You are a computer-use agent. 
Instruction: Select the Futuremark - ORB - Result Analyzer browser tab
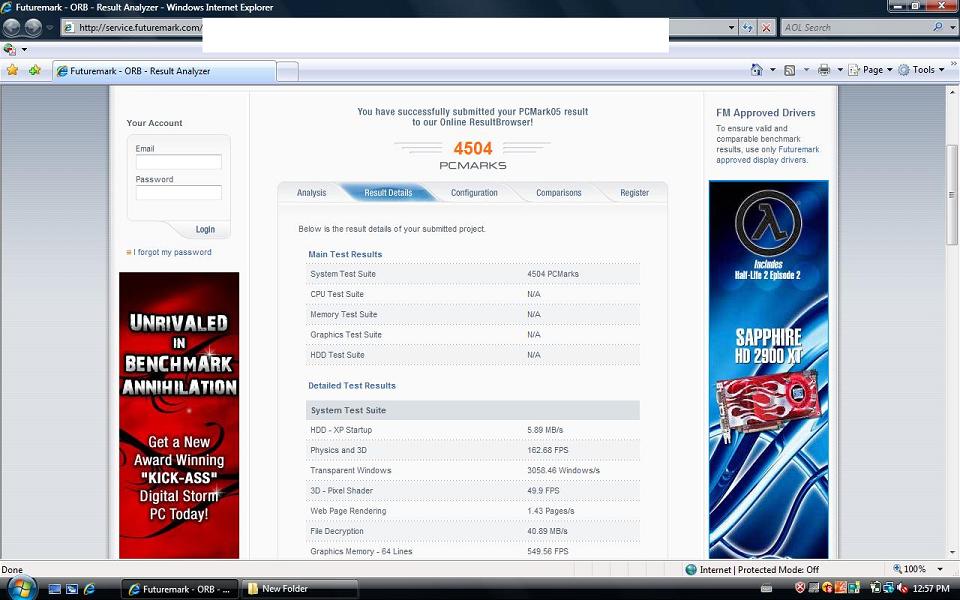[x=164, y=71]
